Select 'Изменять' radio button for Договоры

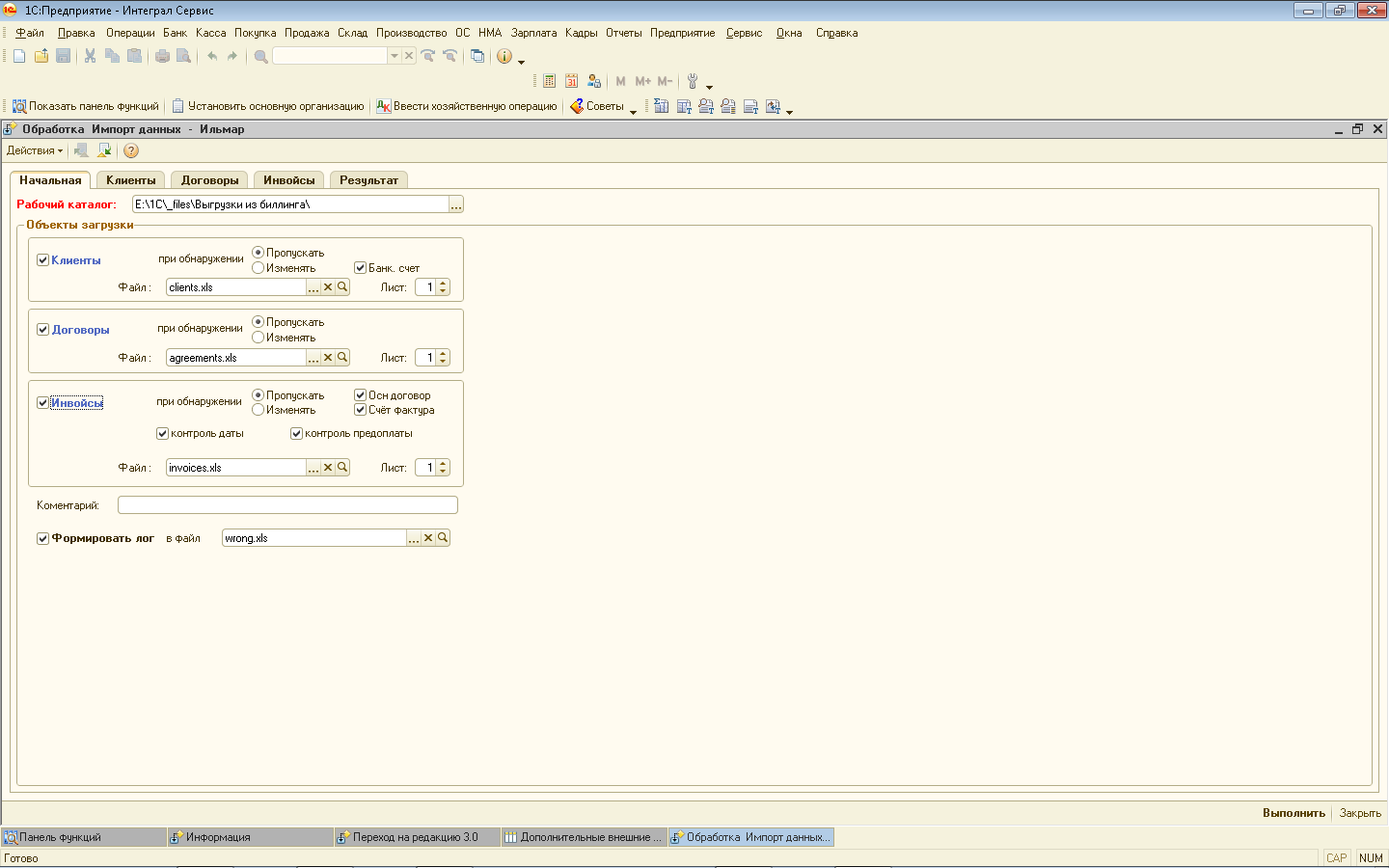click(259, 338)
